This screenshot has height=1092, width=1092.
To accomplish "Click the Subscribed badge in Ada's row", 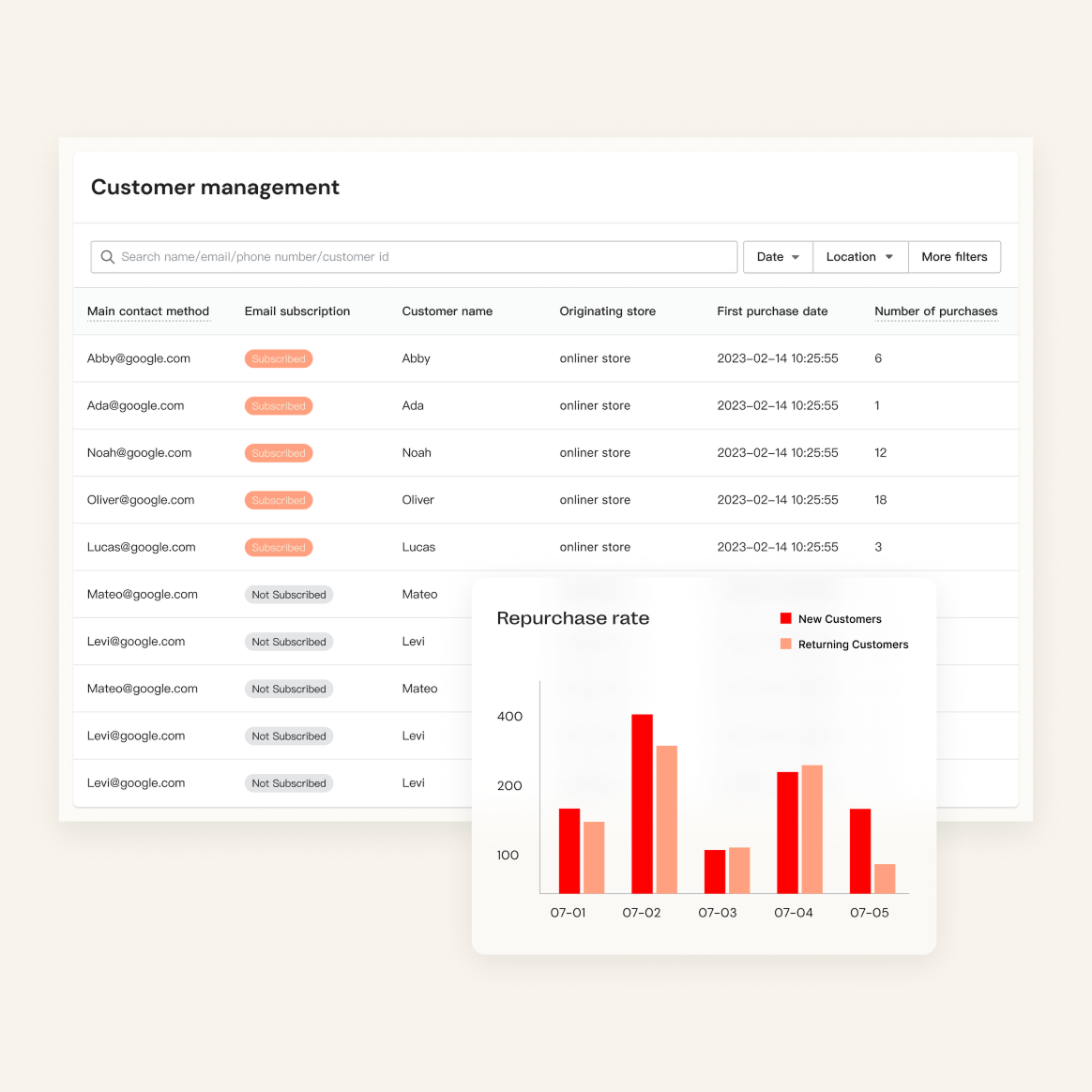I will 279,406.
